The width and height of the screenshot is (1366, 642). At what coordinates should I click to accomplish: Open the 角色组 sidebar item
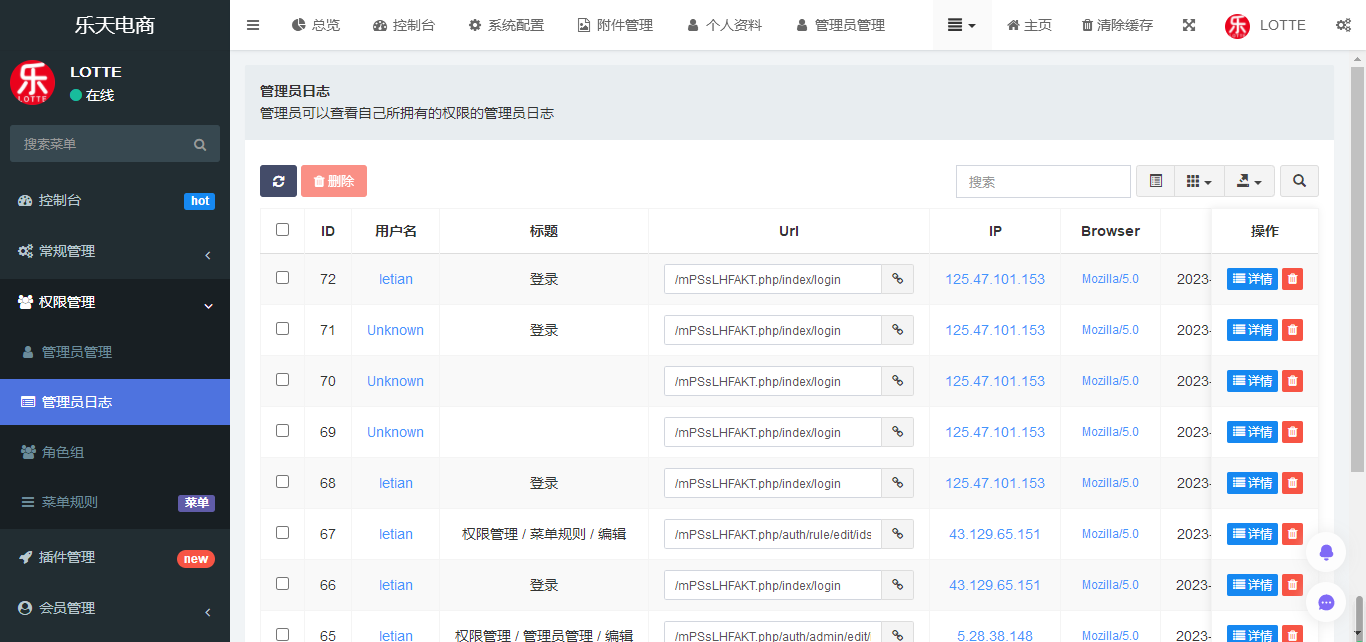[x=115, y=452]
